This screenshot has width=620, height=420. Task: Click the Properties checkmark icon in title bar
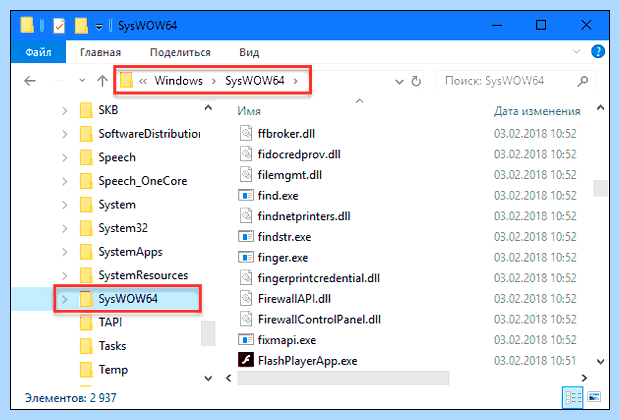[x=59, y=26]
